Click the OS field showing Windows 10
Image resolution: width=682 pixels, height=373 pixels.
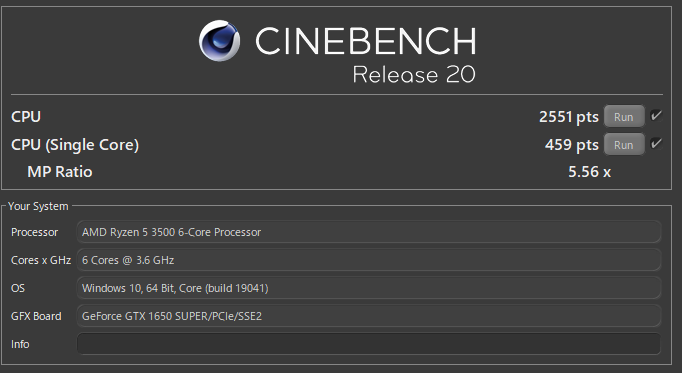click(x=369, y=288)
